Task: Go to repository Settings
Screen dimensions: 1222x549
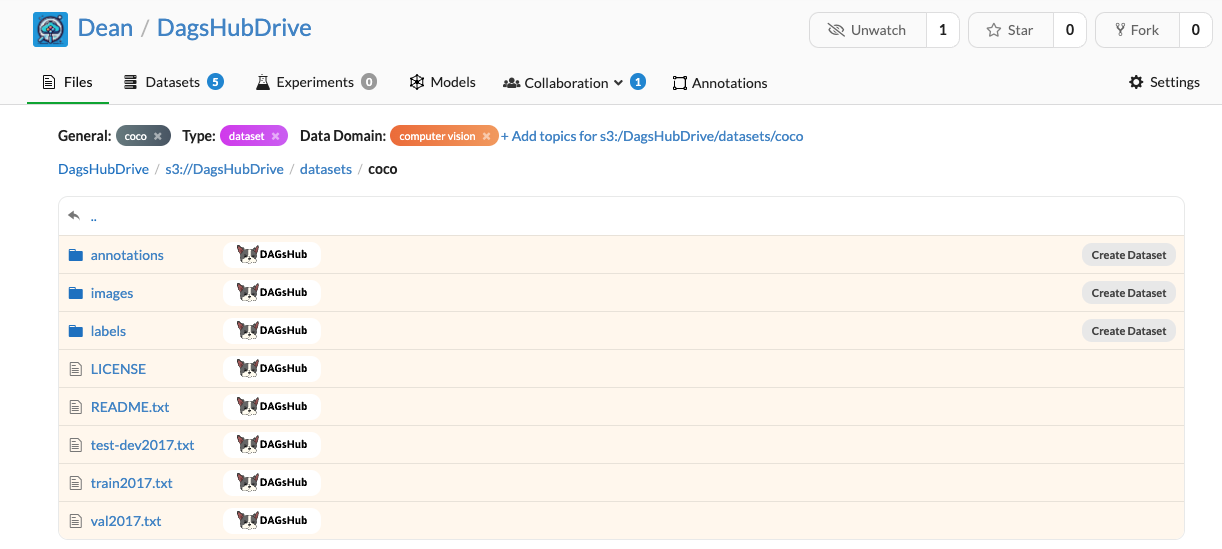Action: click(1164, 82)
